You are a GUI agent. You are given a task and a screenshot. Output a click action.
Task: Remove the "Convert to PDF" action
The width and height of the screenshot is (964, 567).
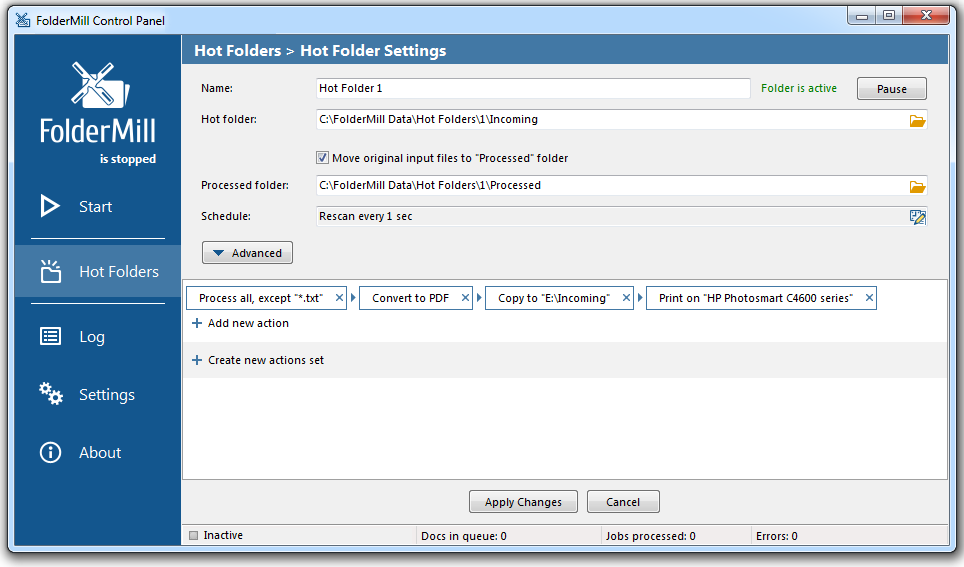click(x=465, y=298)
